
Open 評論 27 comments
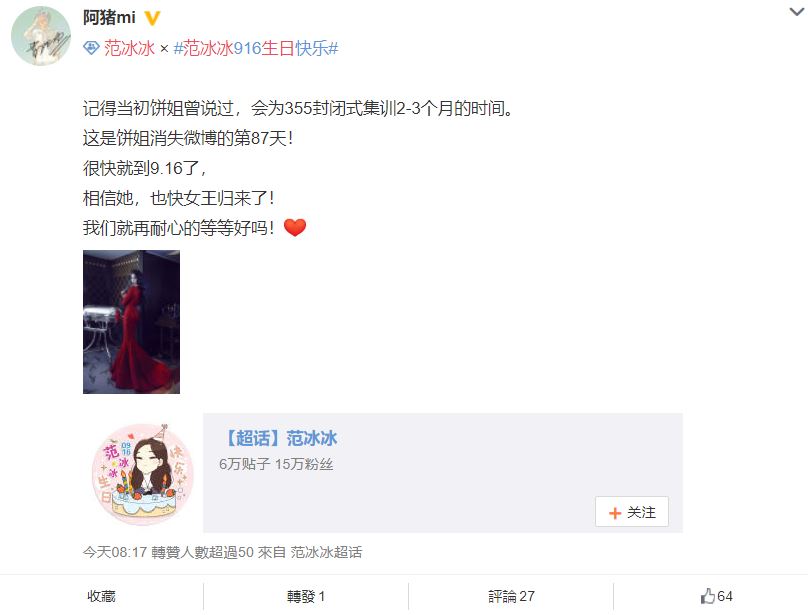511,596
